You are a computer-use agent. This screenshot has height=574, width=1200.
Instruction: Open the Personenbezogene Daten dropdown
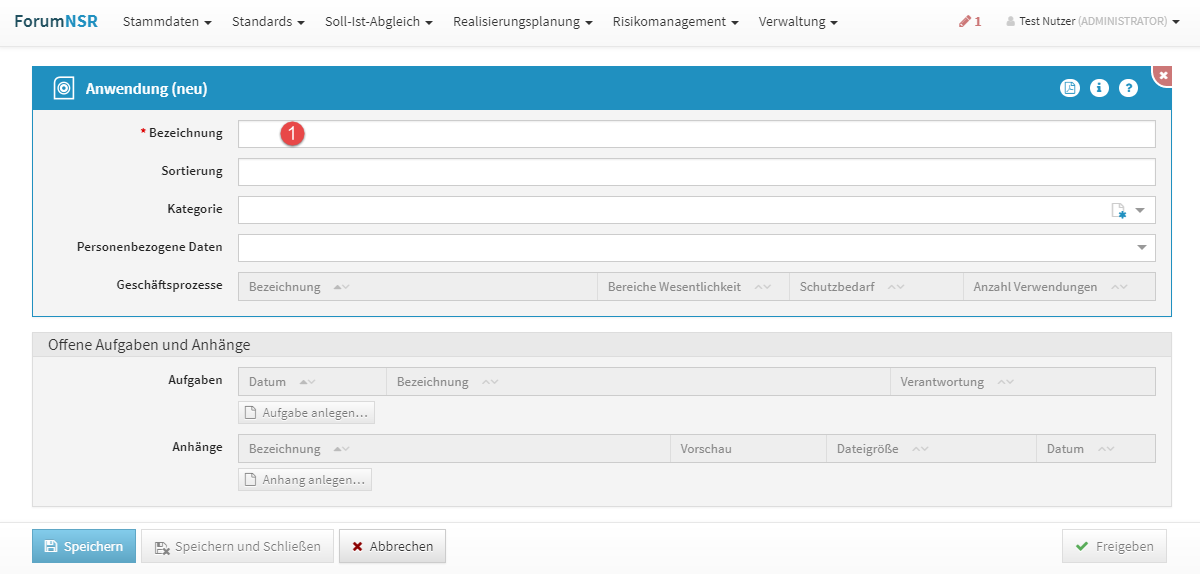[x=1141, y=248]
